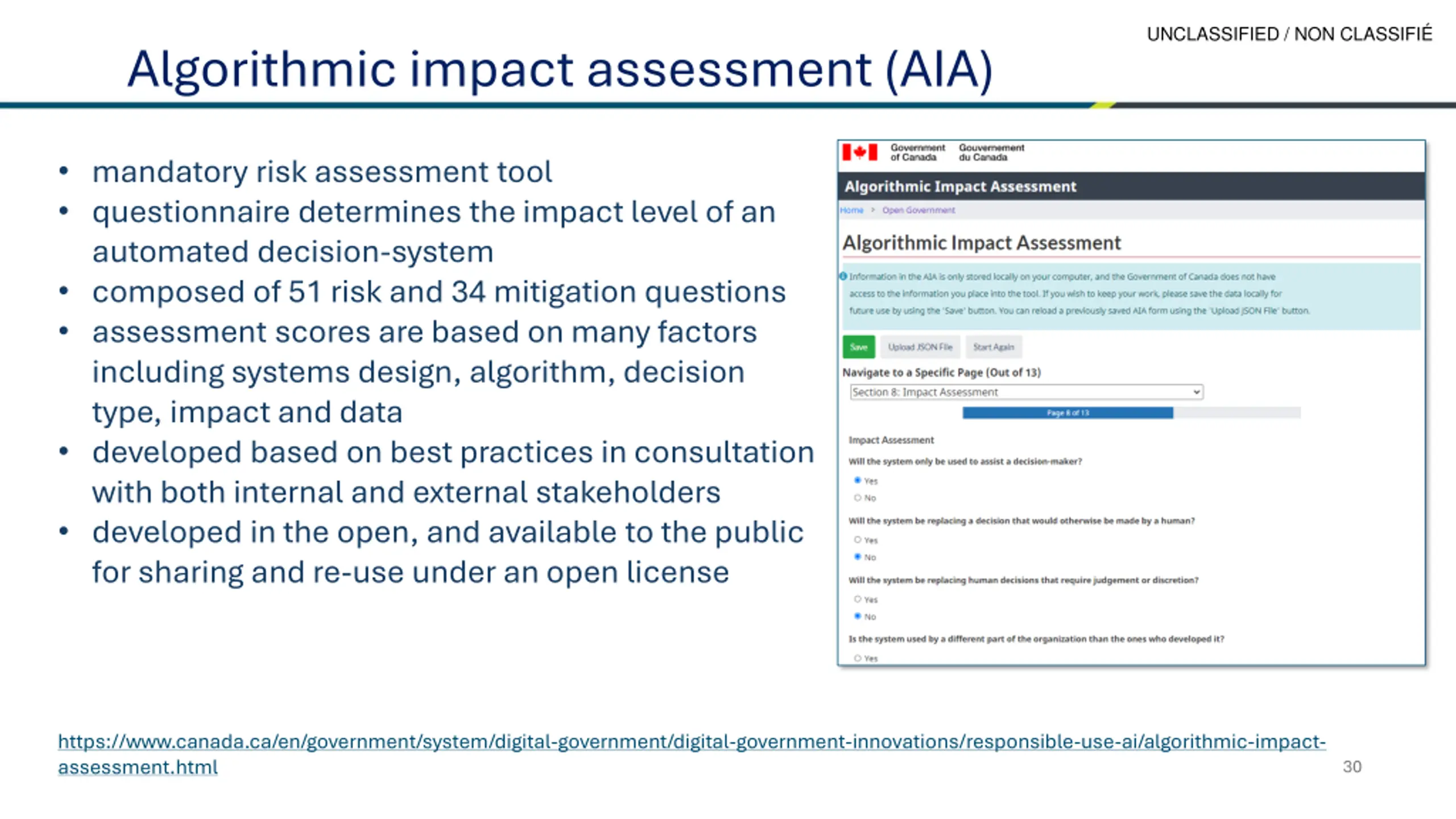Image resolution: width=1456 pixels, height=819 pixels.
Task: Select Yes for replacing a human decision
Action: point(858,540)
